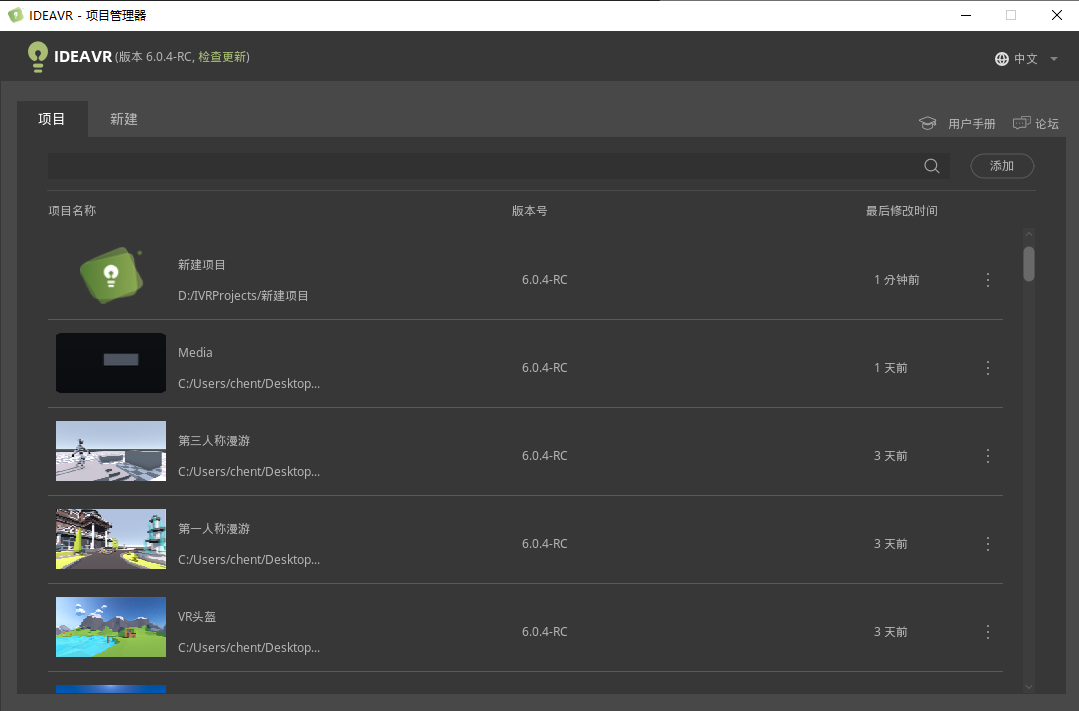Image resolution: width=1079 pixels, height=711 pixels.
Task: Open the 用户手册 link
Action: [972, 124]
